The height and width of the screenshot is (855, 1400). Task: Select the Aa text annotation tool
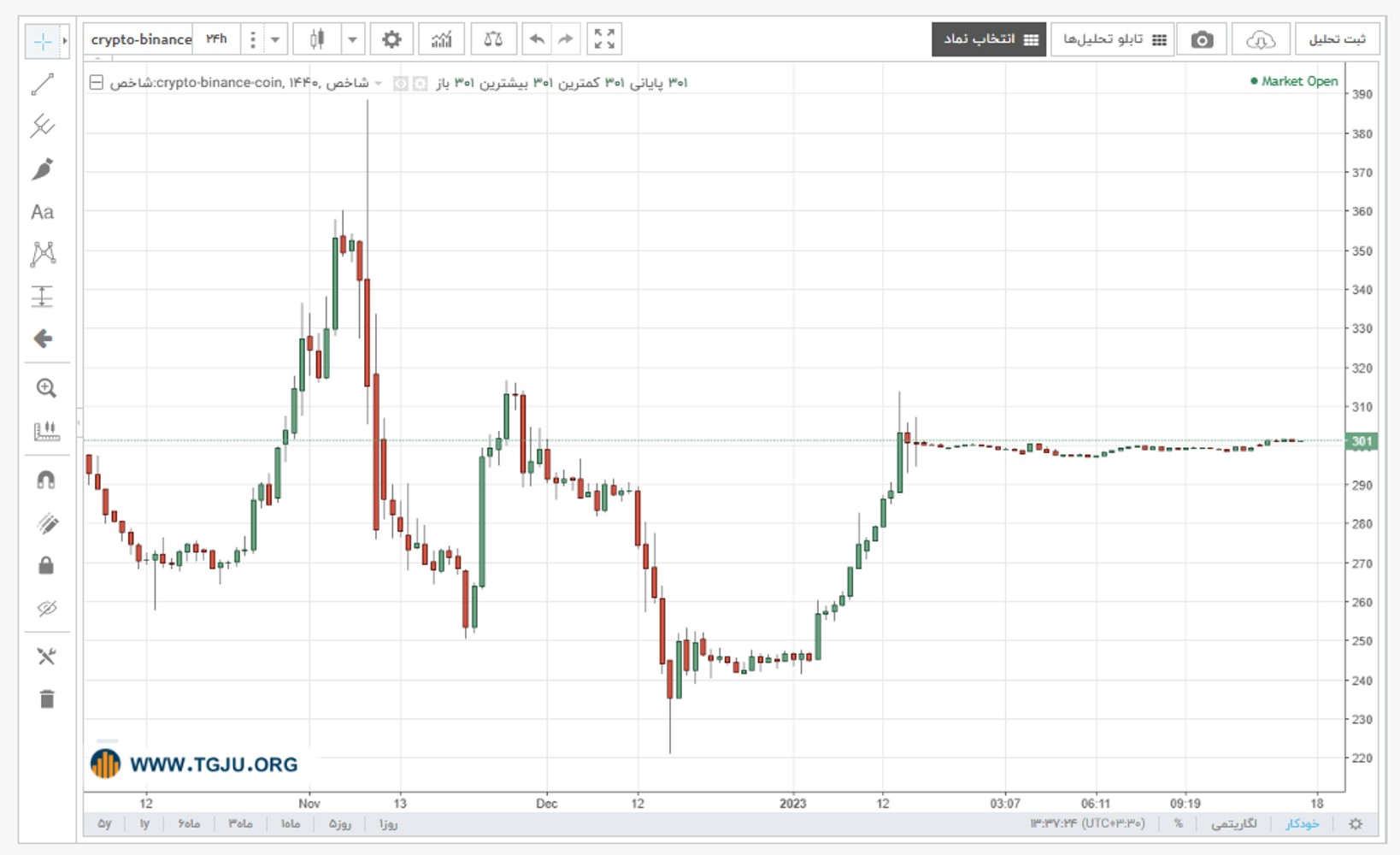coord(43,212)
